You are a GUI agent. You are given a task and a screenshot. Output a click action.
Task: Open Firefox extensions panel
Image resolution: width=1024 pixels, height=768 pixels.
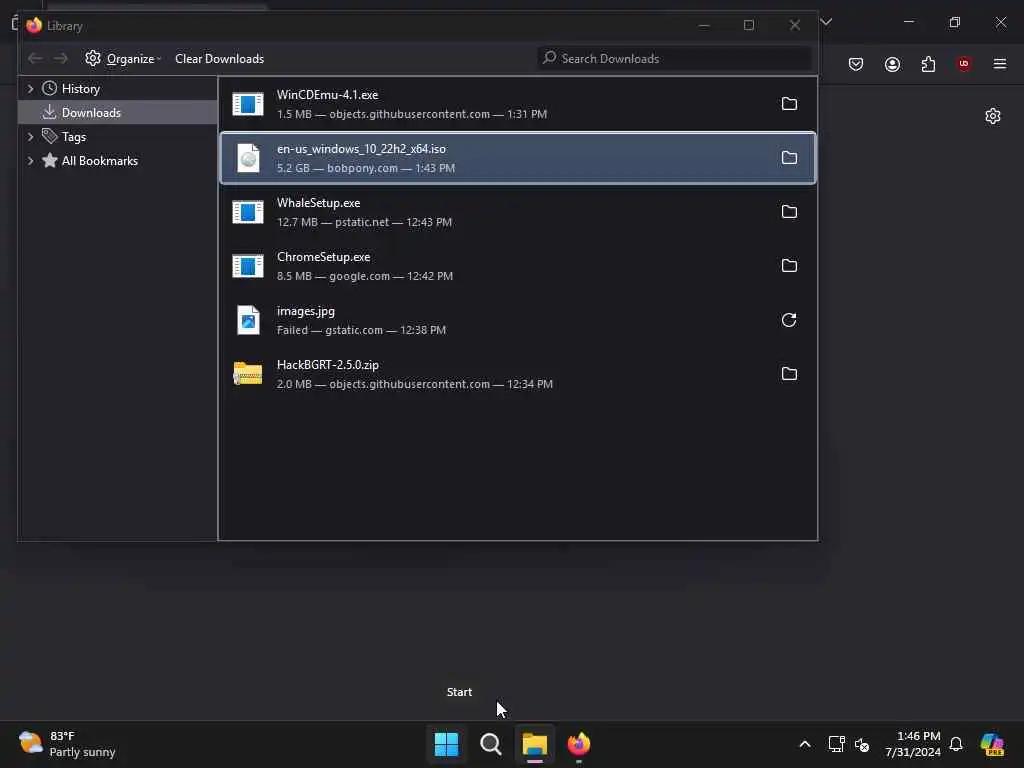click(928, 64)
